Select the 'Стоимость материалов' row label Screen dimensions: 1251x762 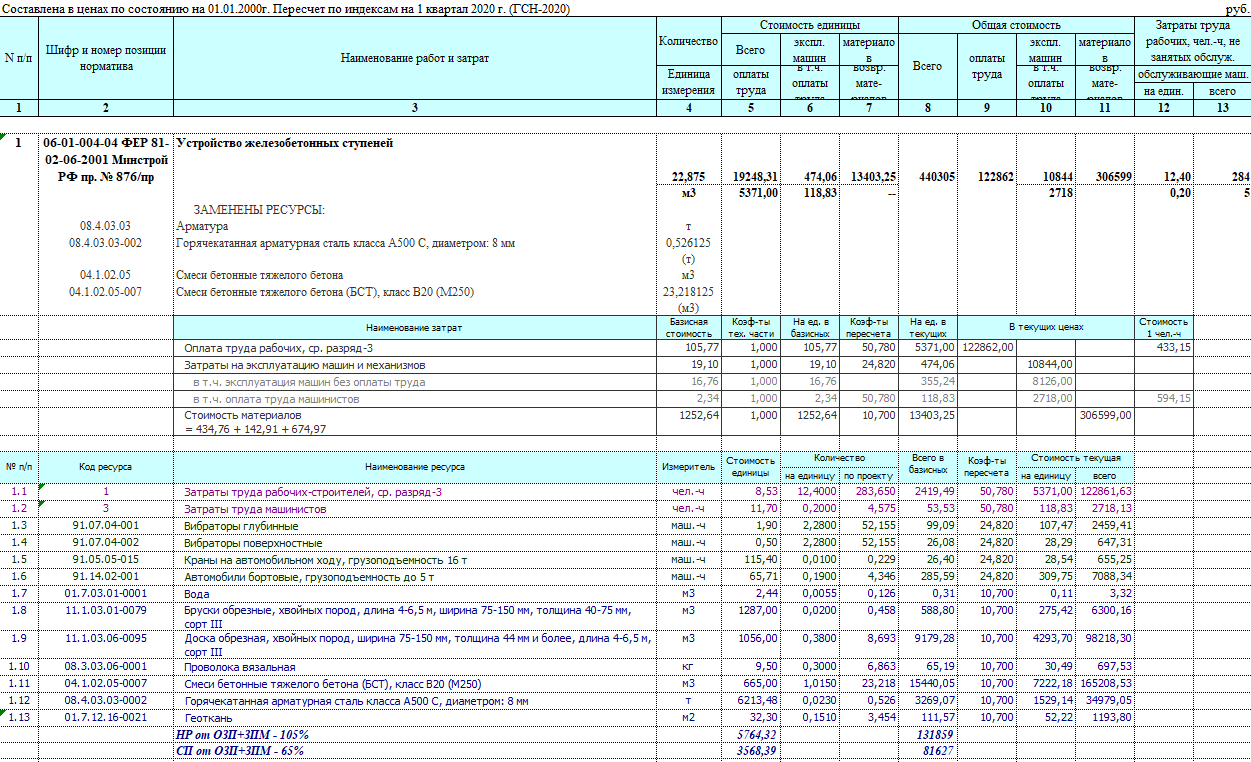click(242, 414)
